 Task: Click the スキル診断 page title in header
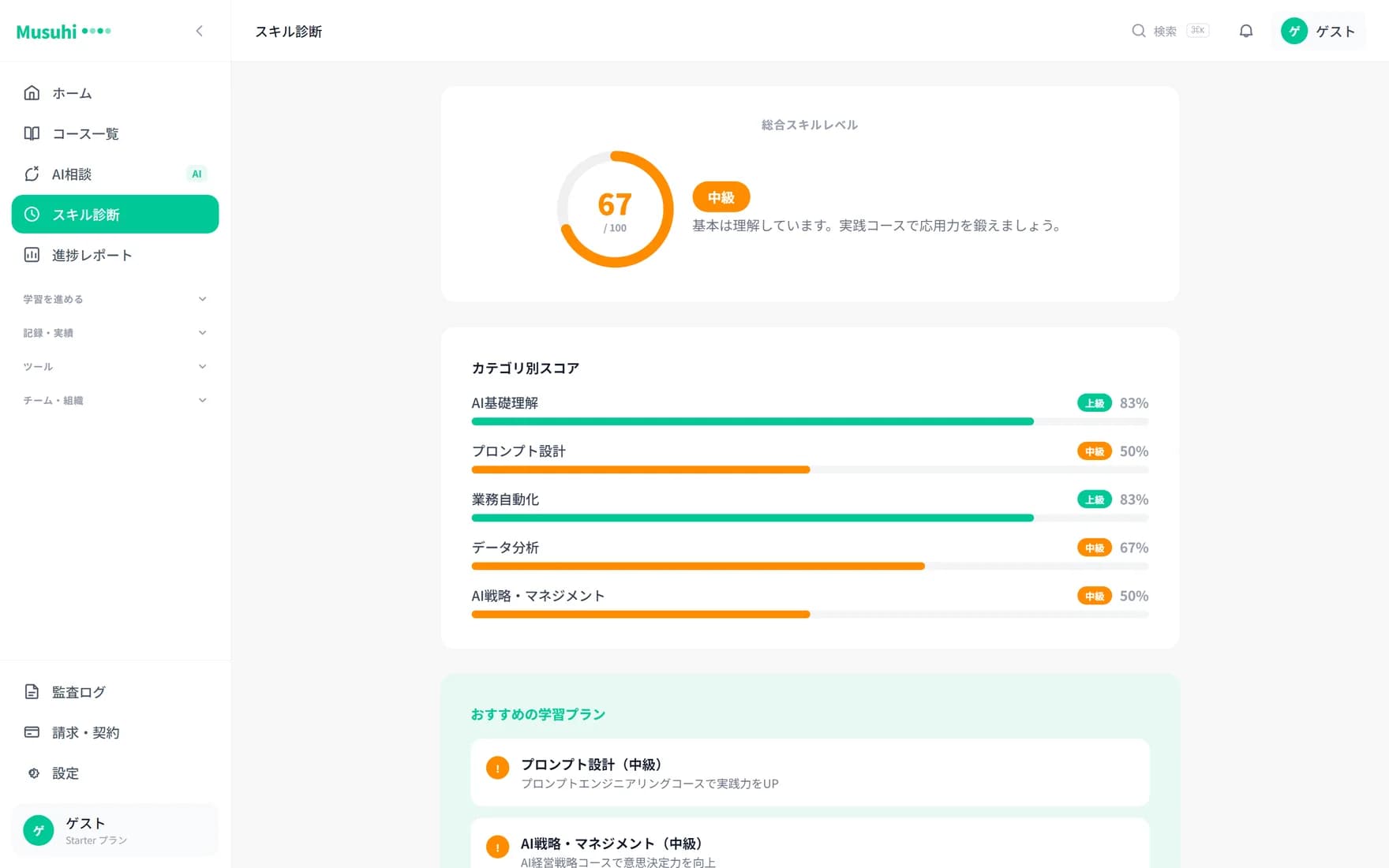pyautogui.click(x=289, y=32)
